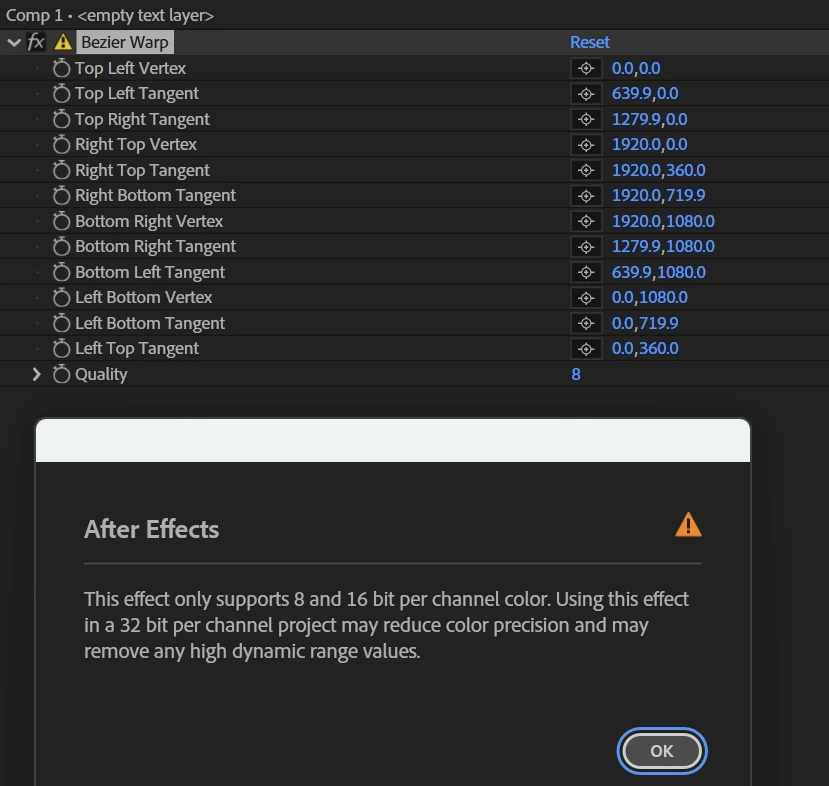Screen dimensions: 829x786
Task: Toggle stopwatch for Left Bottom Tangent
Action: (61, 323)
